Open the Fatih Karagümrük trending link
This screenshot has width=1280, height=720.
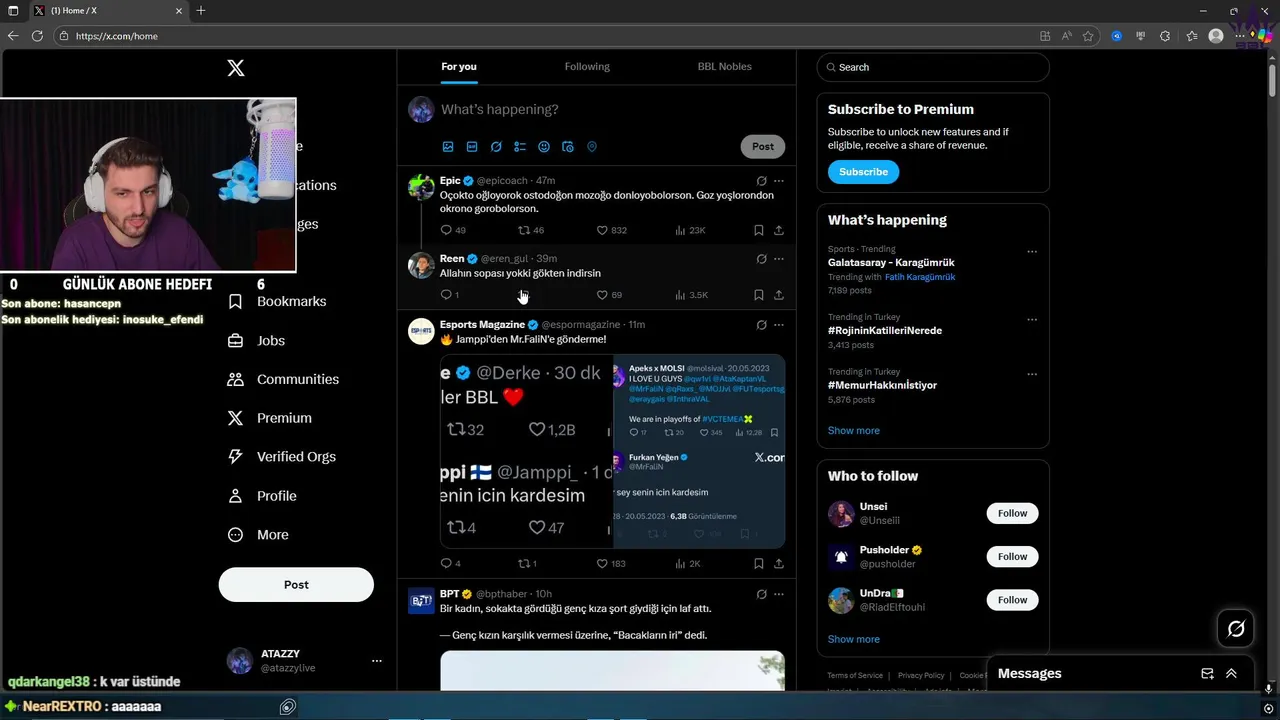click(920, 277)
